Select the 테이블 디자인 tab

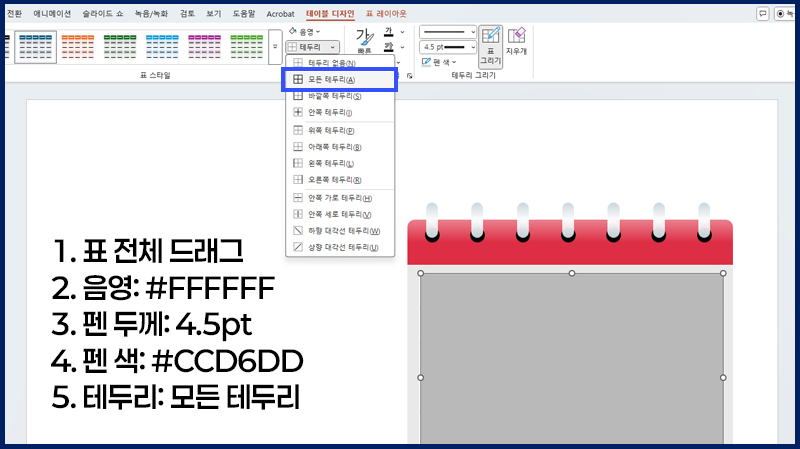coord(330,14)
